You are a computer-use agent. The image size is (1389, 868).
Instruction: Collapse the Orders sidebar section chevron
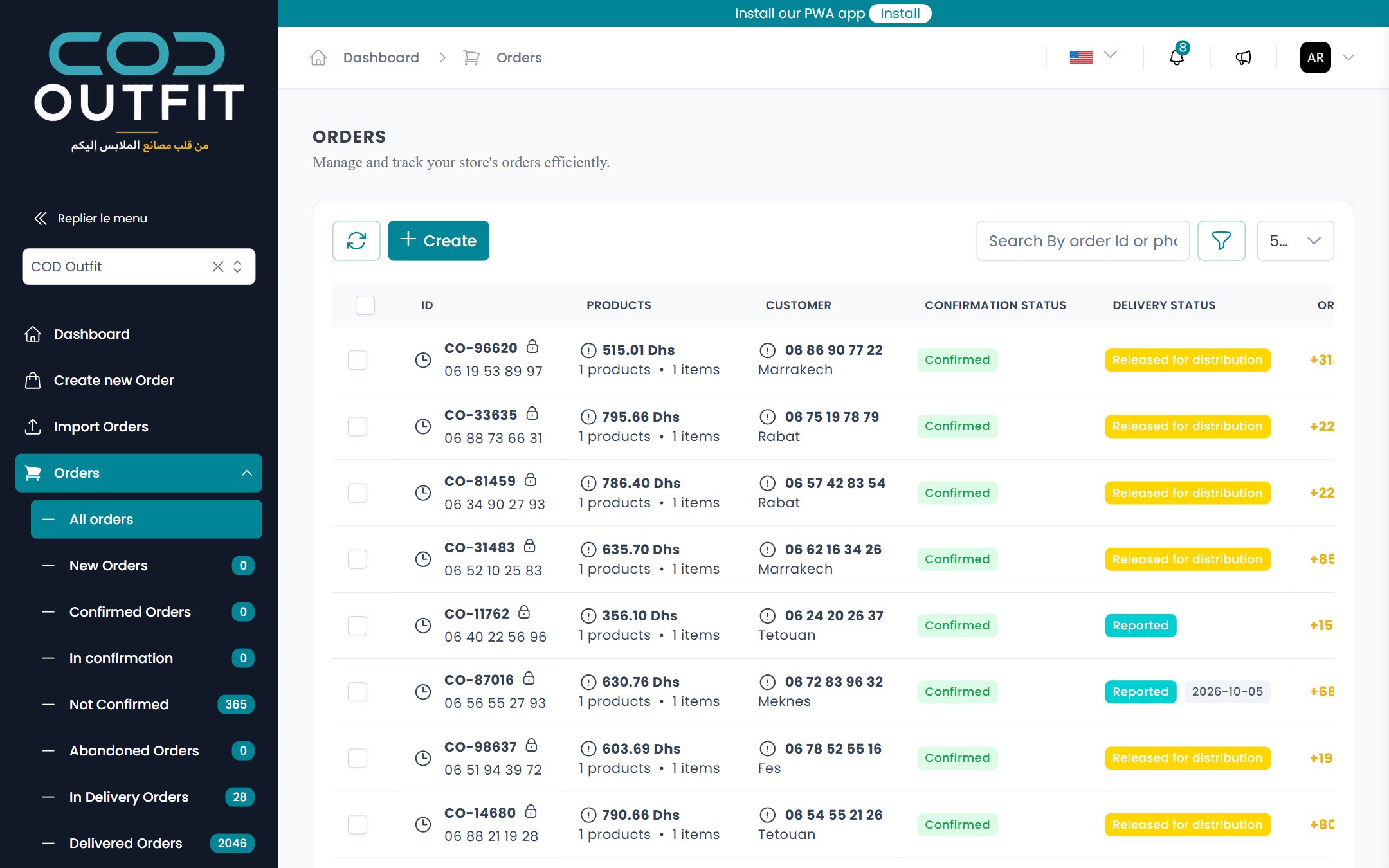246,473
